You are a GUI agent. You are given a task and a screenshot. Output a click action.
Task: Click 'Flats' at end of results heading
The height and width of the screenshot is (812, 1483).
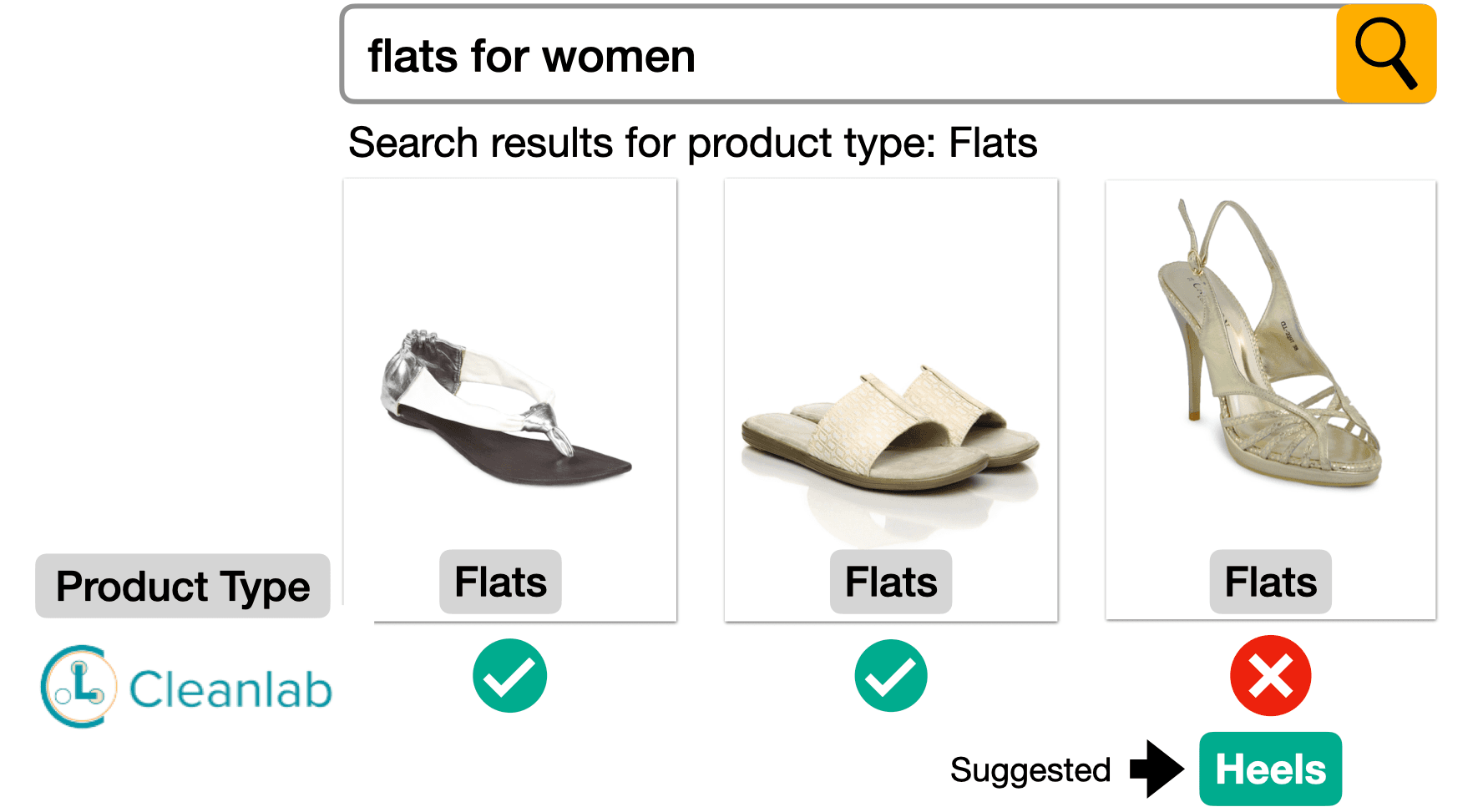(993, 143)
